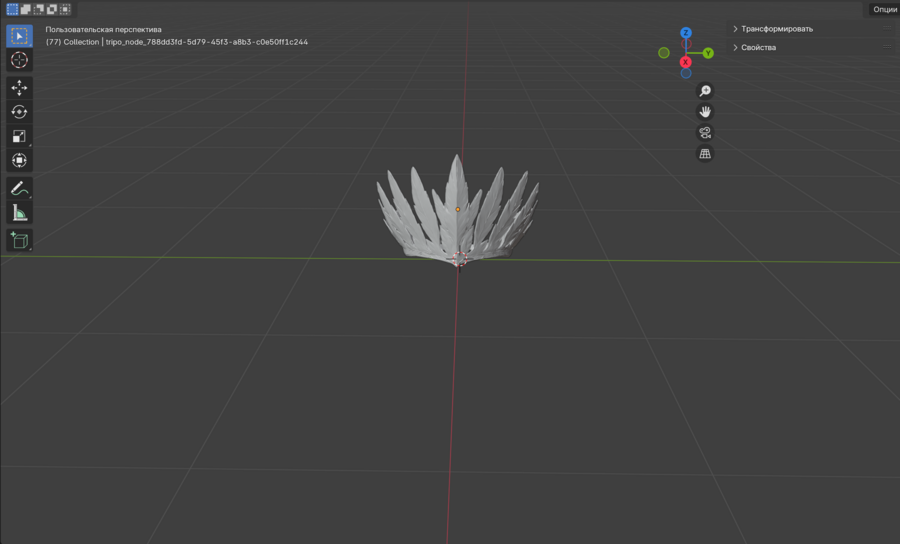Activate the 3D Cursor tool
The width and height of the screenshot is (900, 544).
coord(19,61)
